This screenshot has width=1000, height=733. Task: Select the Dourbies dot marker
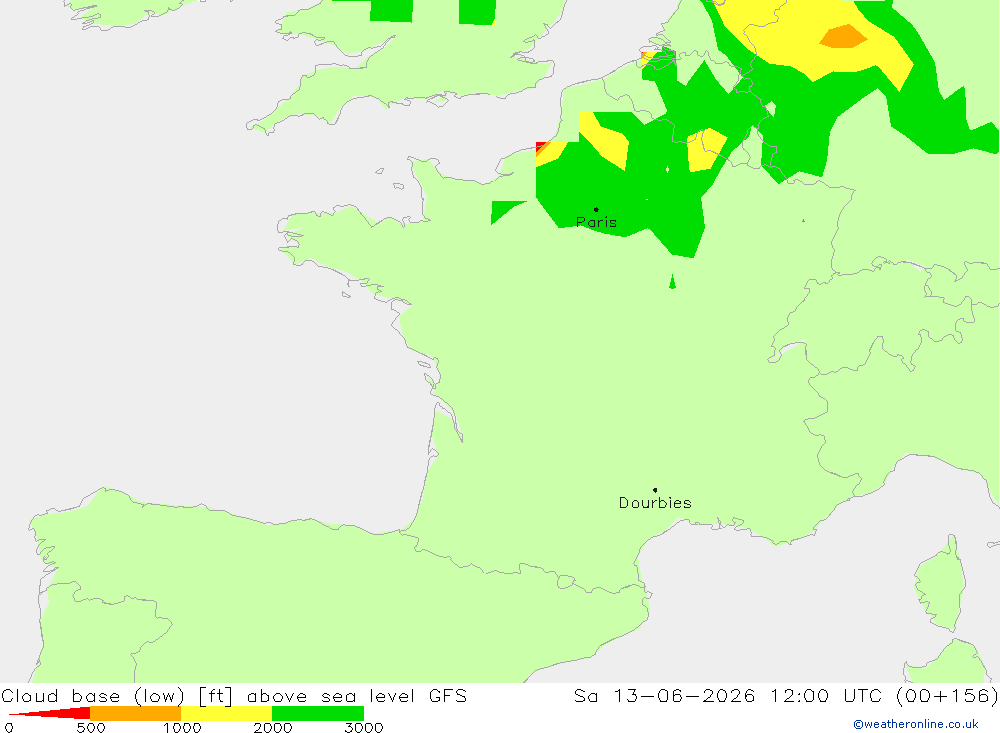point(655,490)
